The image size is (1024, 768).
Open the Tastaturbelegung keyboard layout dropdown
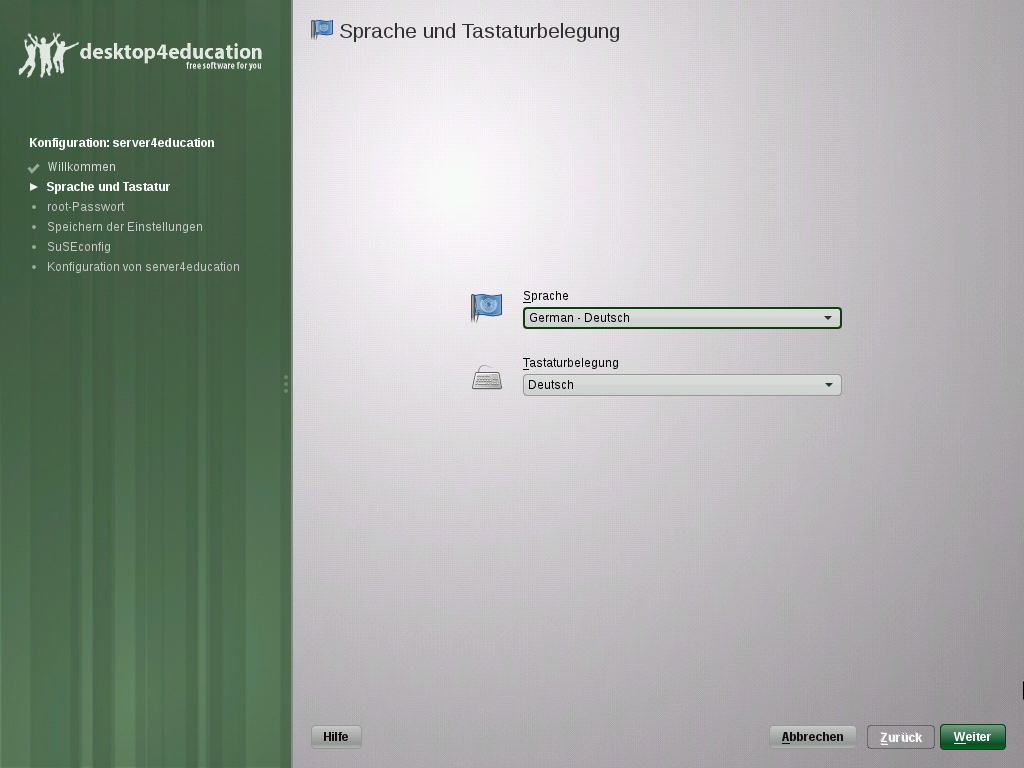pyautogui.click(x=681, y=385)
